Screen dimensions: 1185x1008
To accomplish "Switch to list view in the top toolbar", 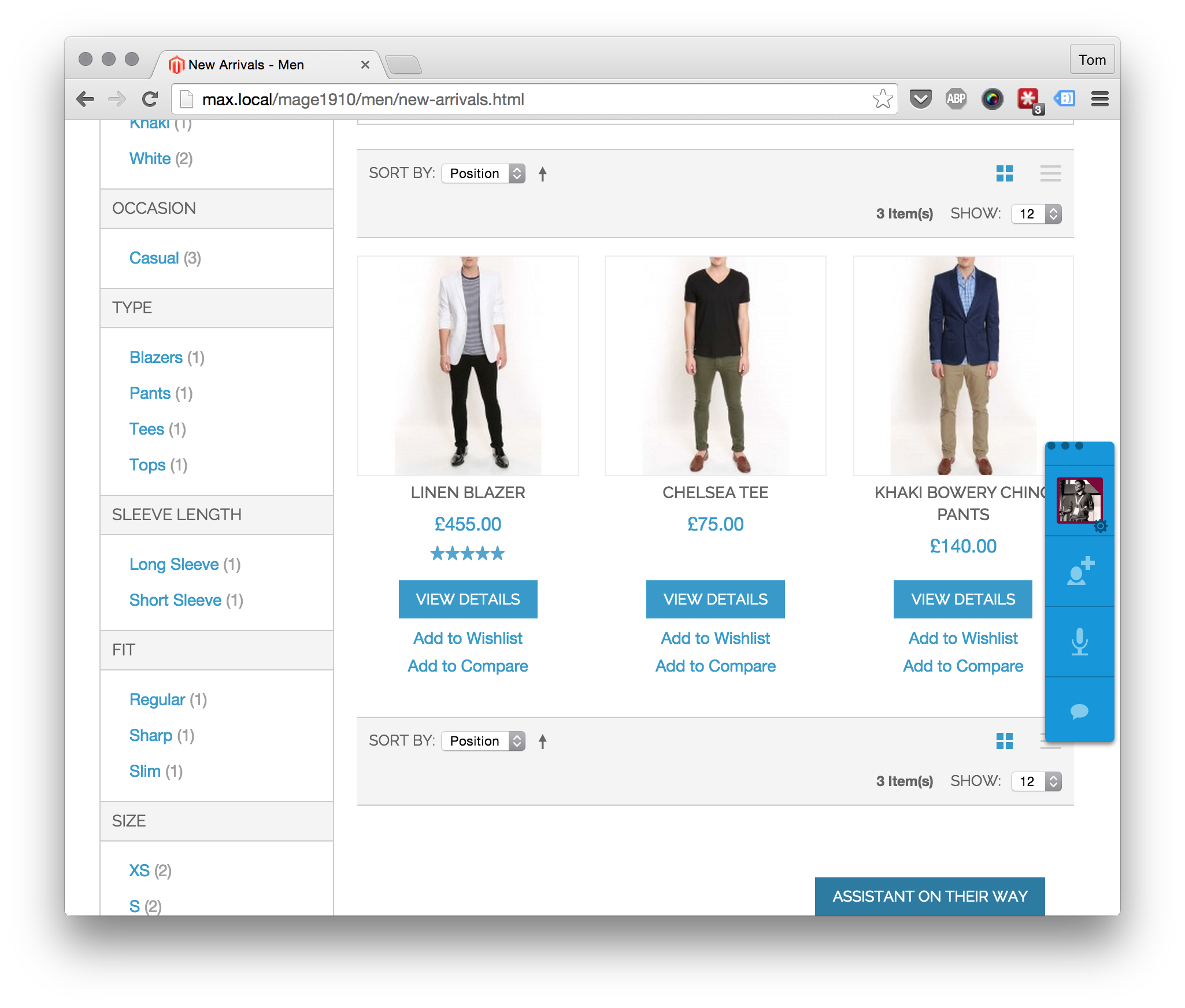I will [1050, 173].
